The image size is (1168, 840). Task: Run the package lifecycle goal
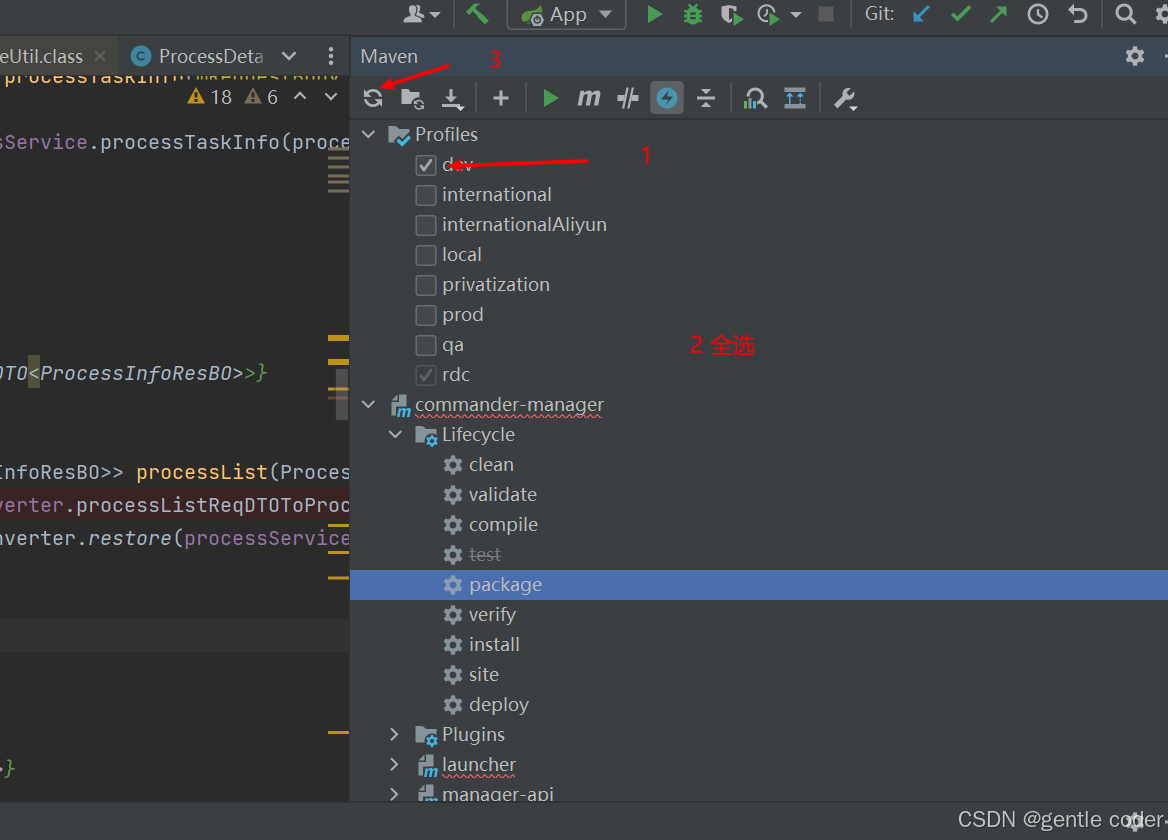[505, 584]
